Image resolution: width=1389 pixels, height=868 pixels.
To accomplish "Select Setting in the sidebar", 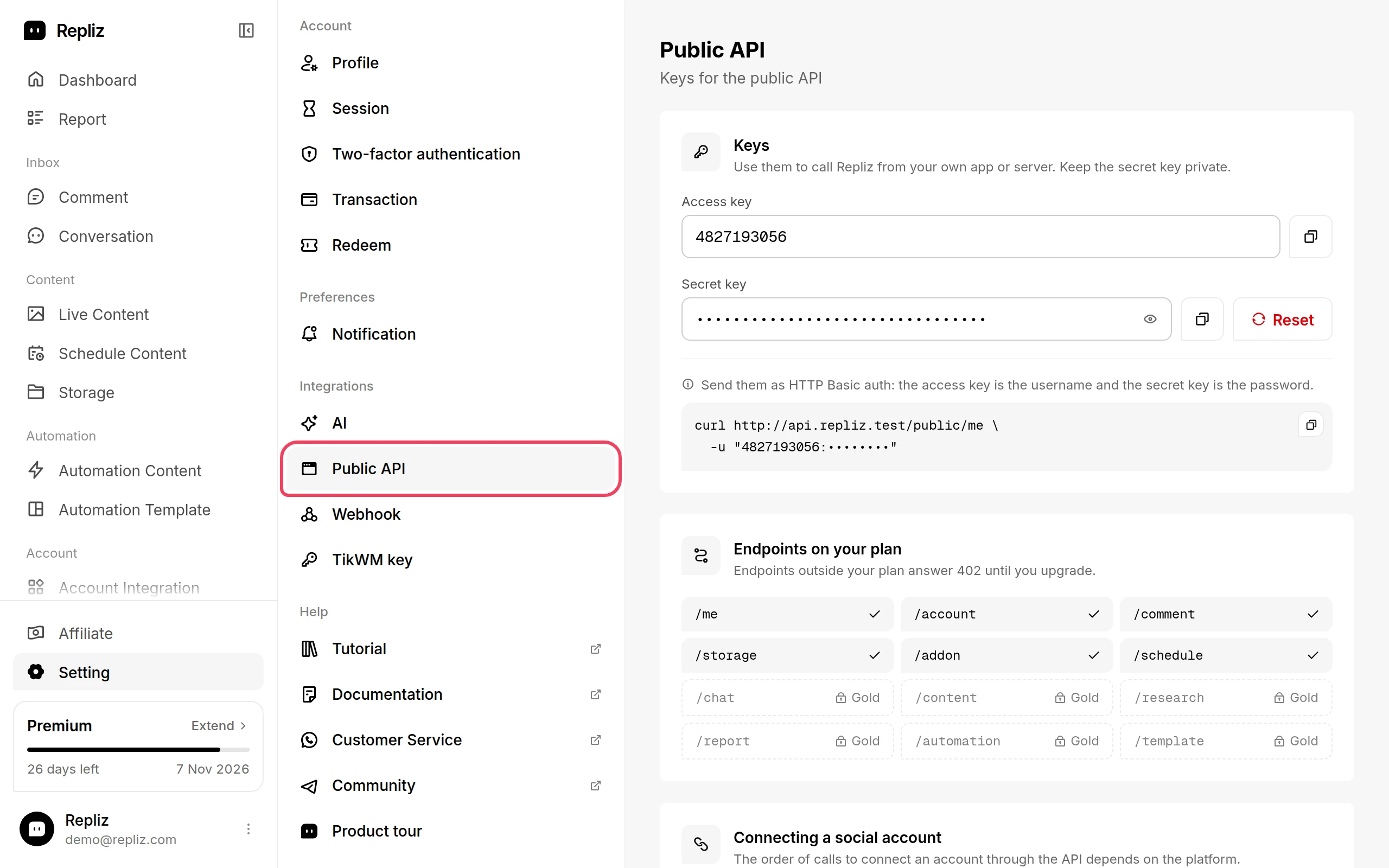I will pos(138,672).
